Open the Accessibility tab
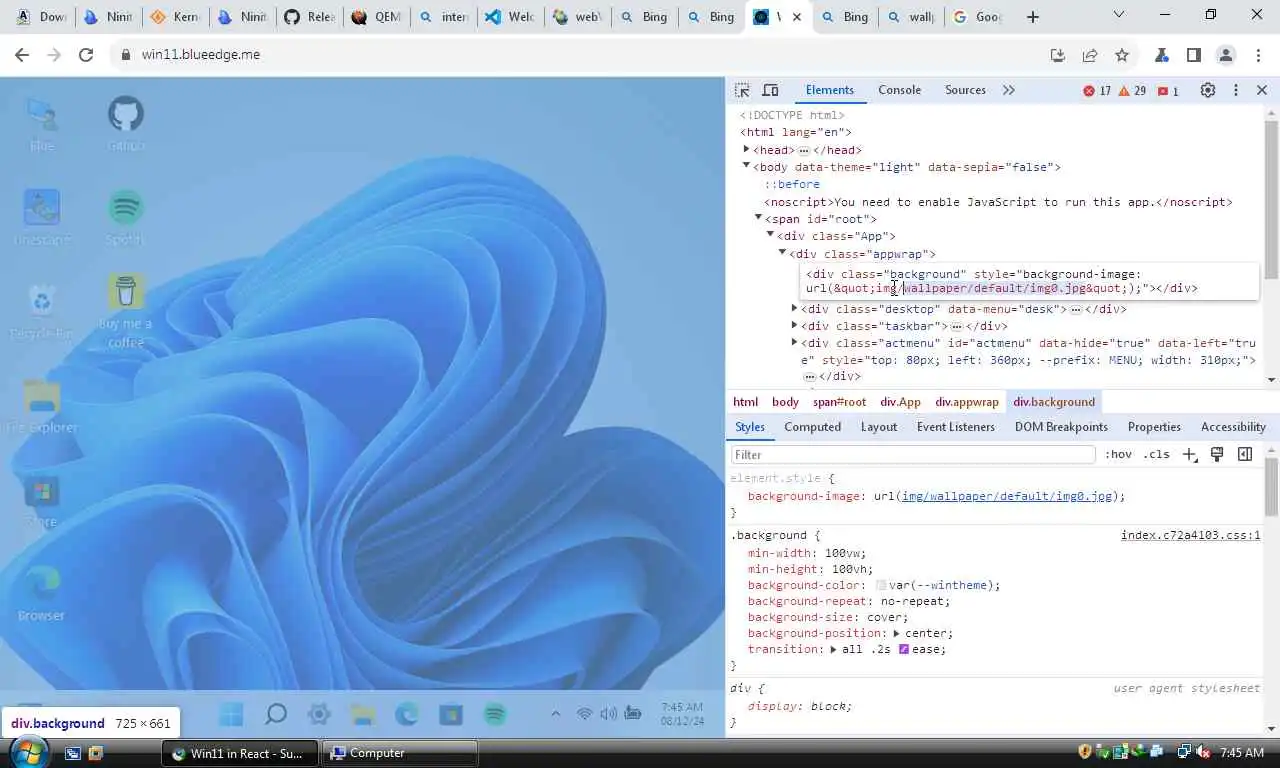This screenshot has width=1280, height=768. pos(1233,427)
